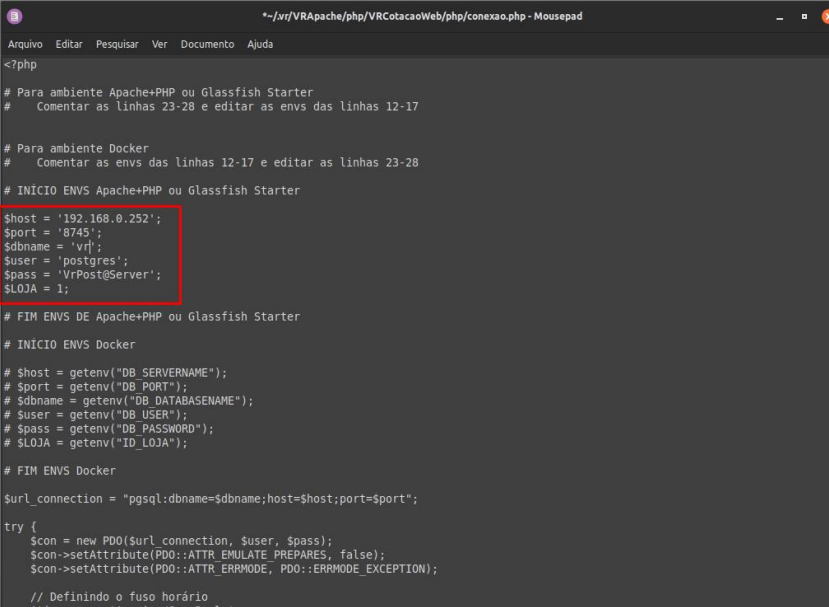Click line 'Comentar as envs das linhas 12-17'
The image size is (829, 607).
pos(211,163)
